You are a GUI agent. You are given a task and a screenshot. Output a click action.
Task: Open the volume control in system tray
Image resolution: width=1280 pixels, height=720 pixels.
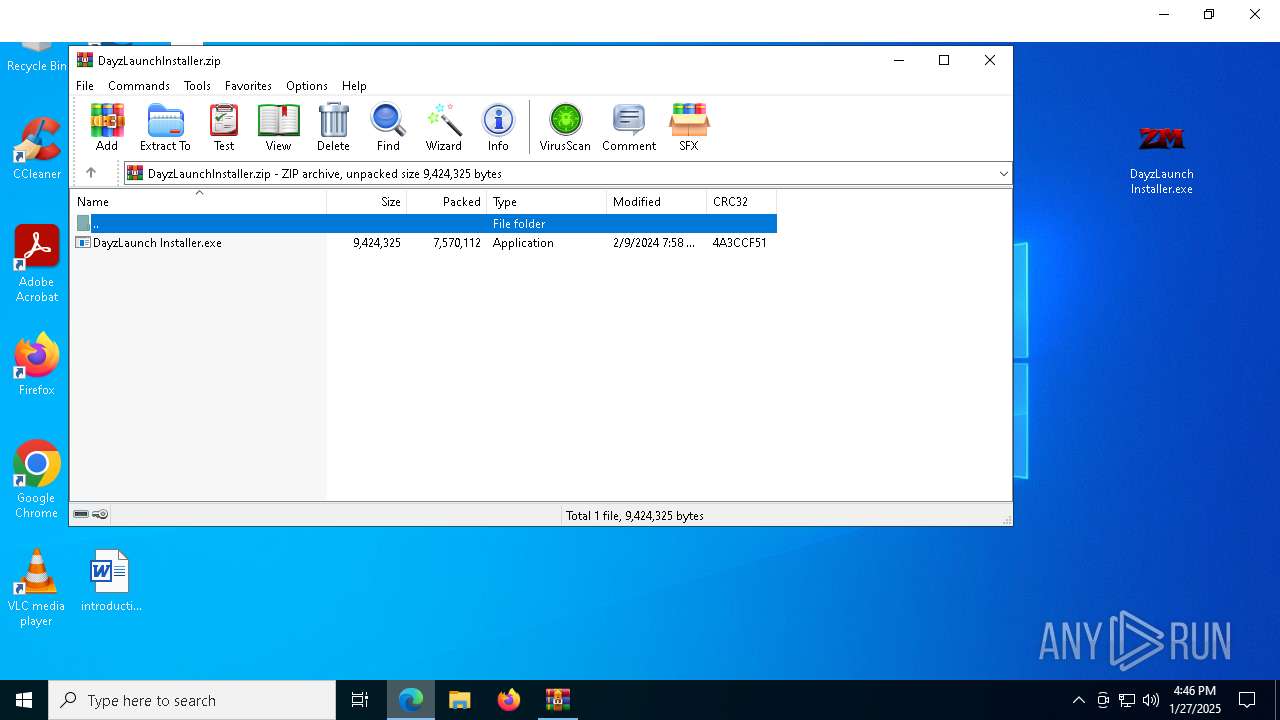tap(1151, 700)
